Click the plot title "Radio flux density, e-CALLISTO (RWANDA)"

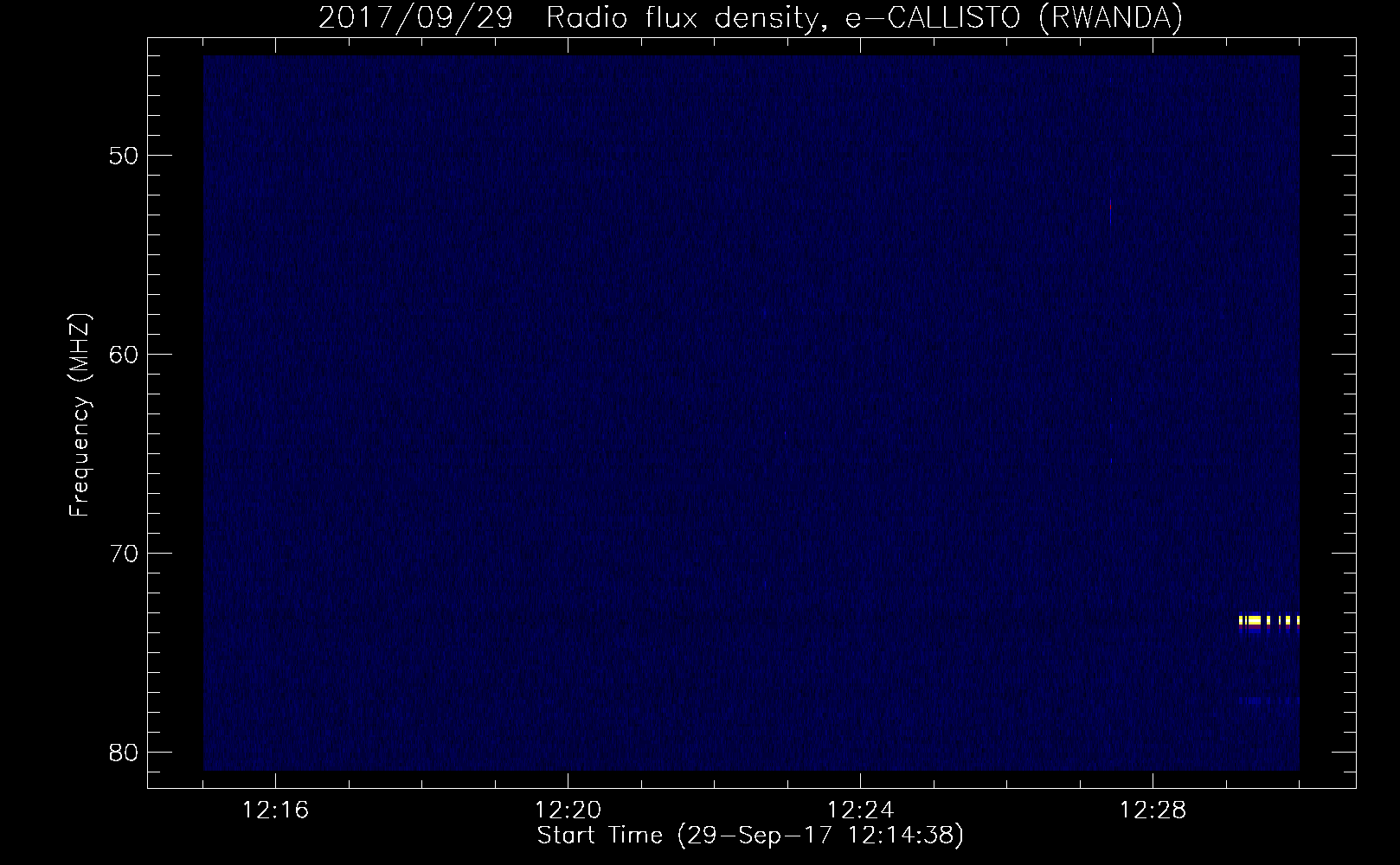[x=864, y=18]
